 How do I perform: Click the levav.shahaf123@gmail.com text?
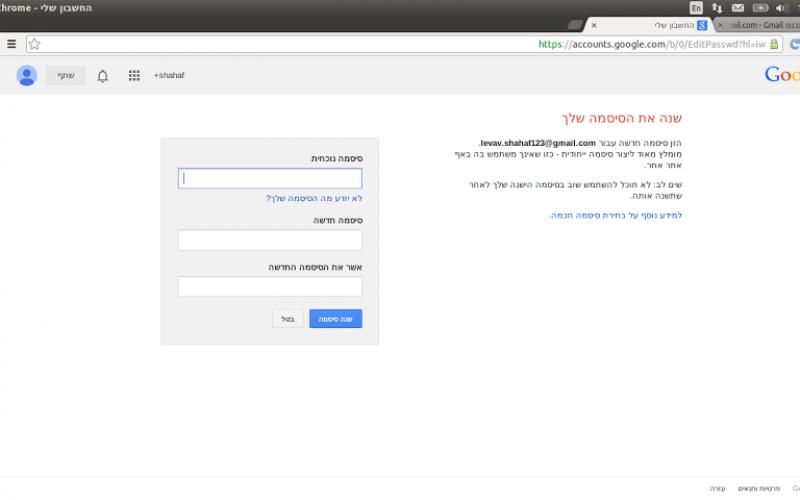coord(538,143)
